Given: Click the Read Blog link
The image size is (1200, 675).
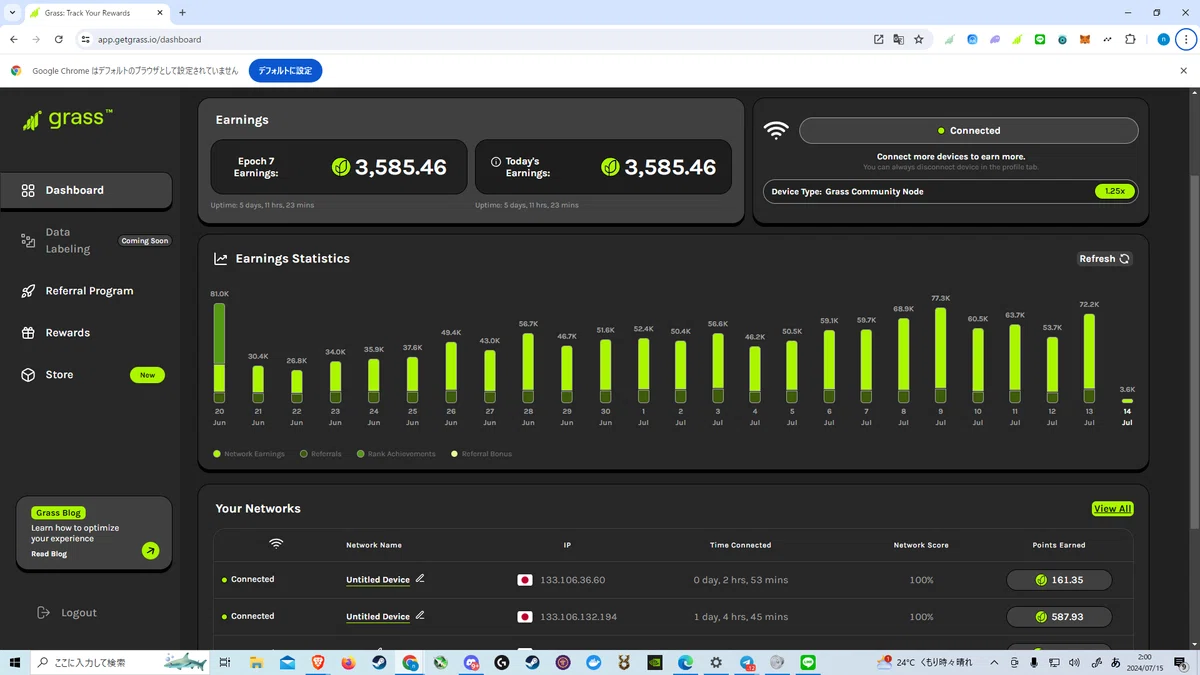Looking at the screenshot, I should [49, 554].
